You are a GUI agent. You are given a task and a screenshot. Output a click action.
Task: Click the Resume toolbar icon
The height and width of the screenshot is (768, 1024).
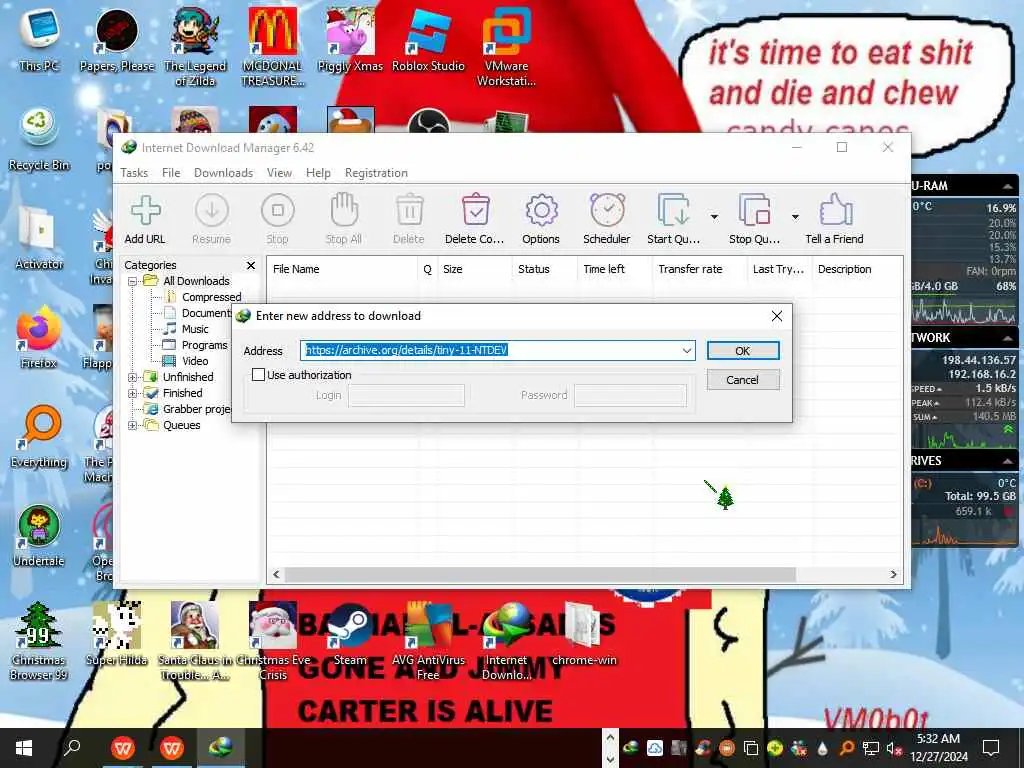[212, 211]
